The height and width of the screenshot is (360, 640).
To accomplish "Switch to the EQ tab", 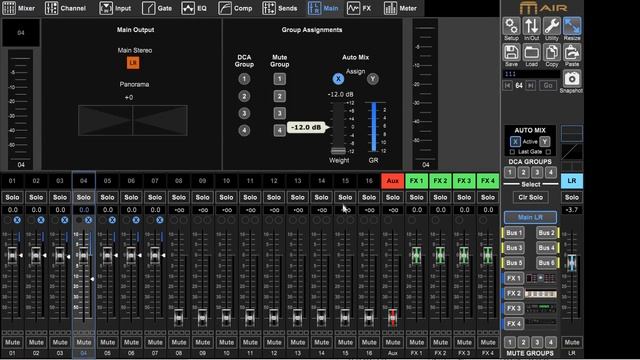I will pos(194,8).
